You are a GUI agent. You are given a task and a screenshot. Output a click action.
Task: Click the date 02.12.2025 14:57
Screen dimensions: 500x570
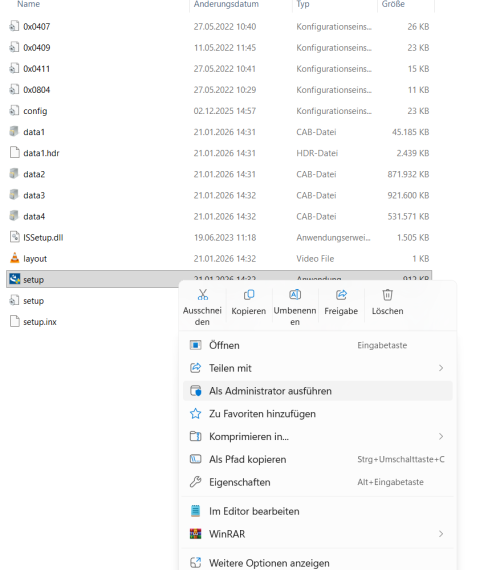coord(225,111)
